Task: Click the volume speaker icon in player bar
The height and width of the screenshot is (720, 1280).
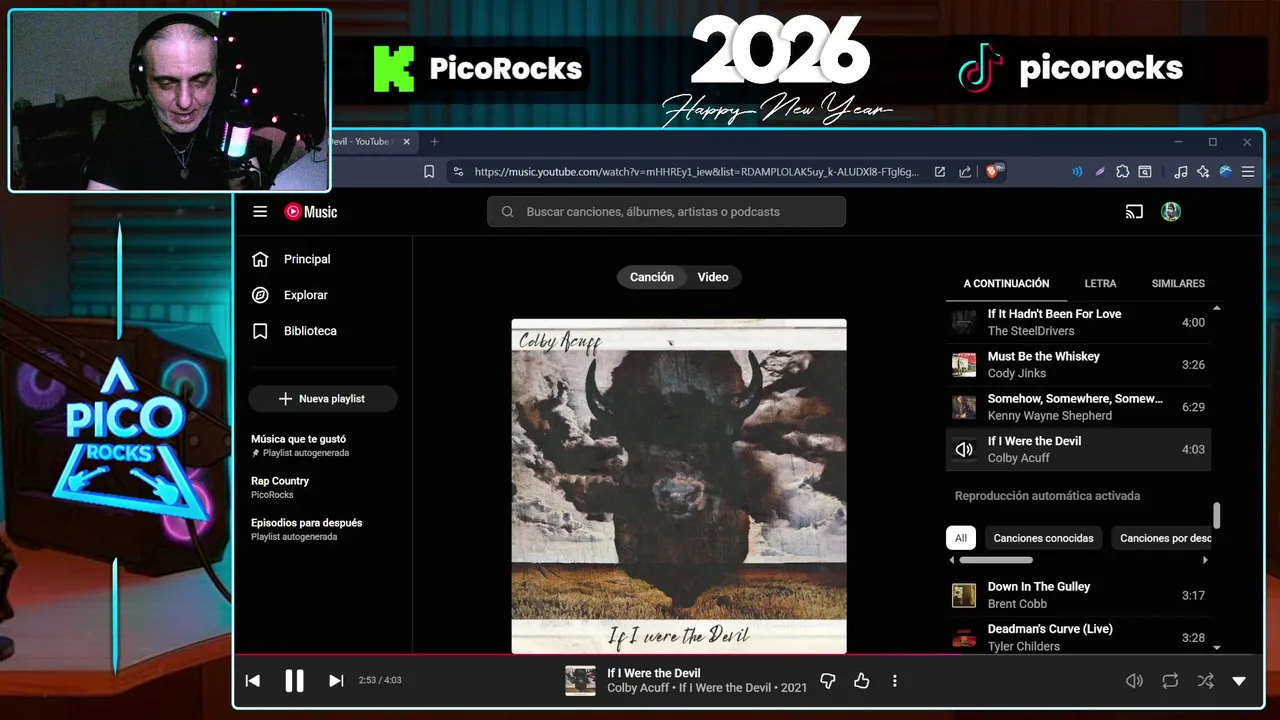Action: (1134, 681)
